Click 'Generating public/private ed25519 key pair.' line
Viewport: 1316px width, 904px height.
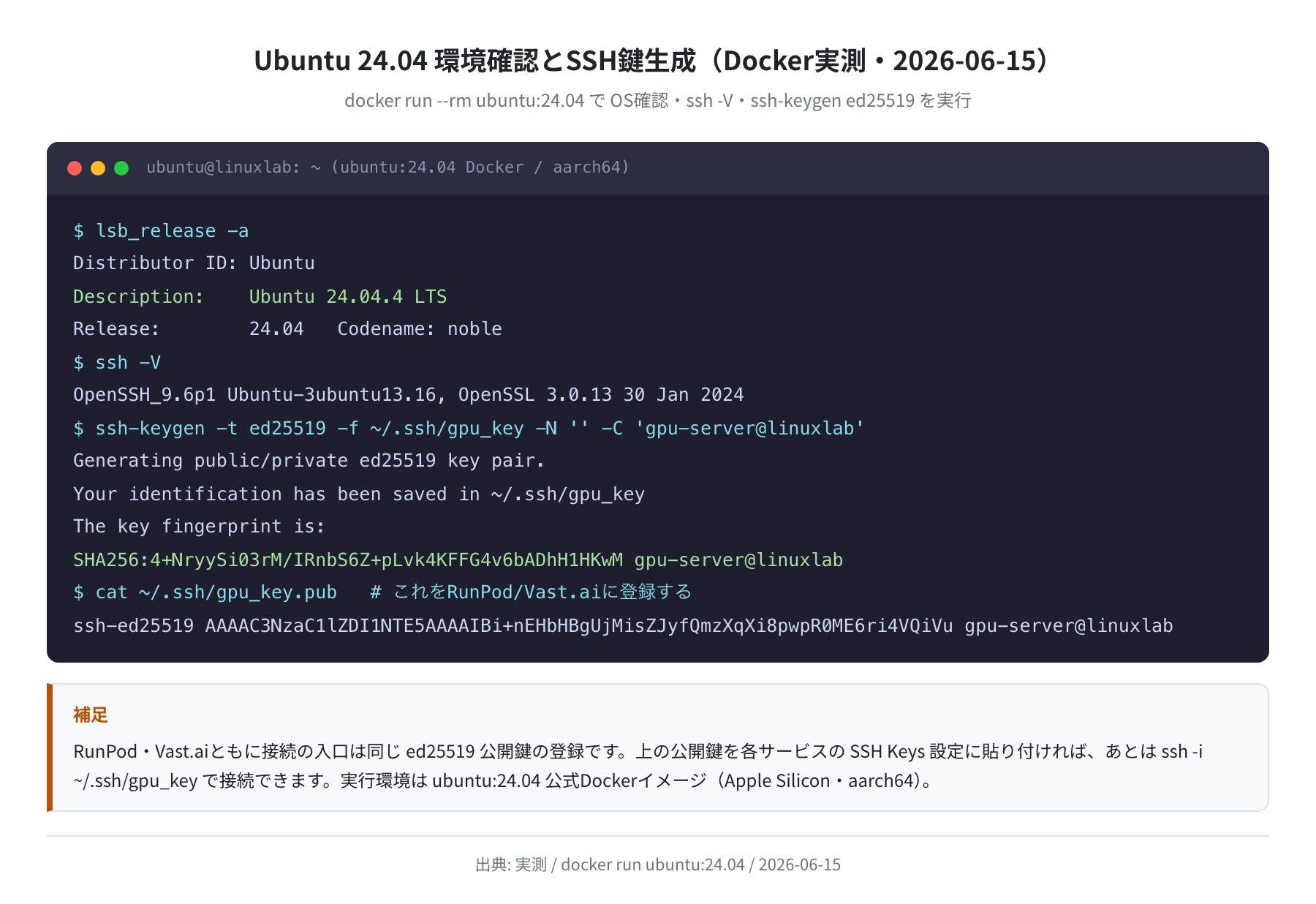[309, 461]
